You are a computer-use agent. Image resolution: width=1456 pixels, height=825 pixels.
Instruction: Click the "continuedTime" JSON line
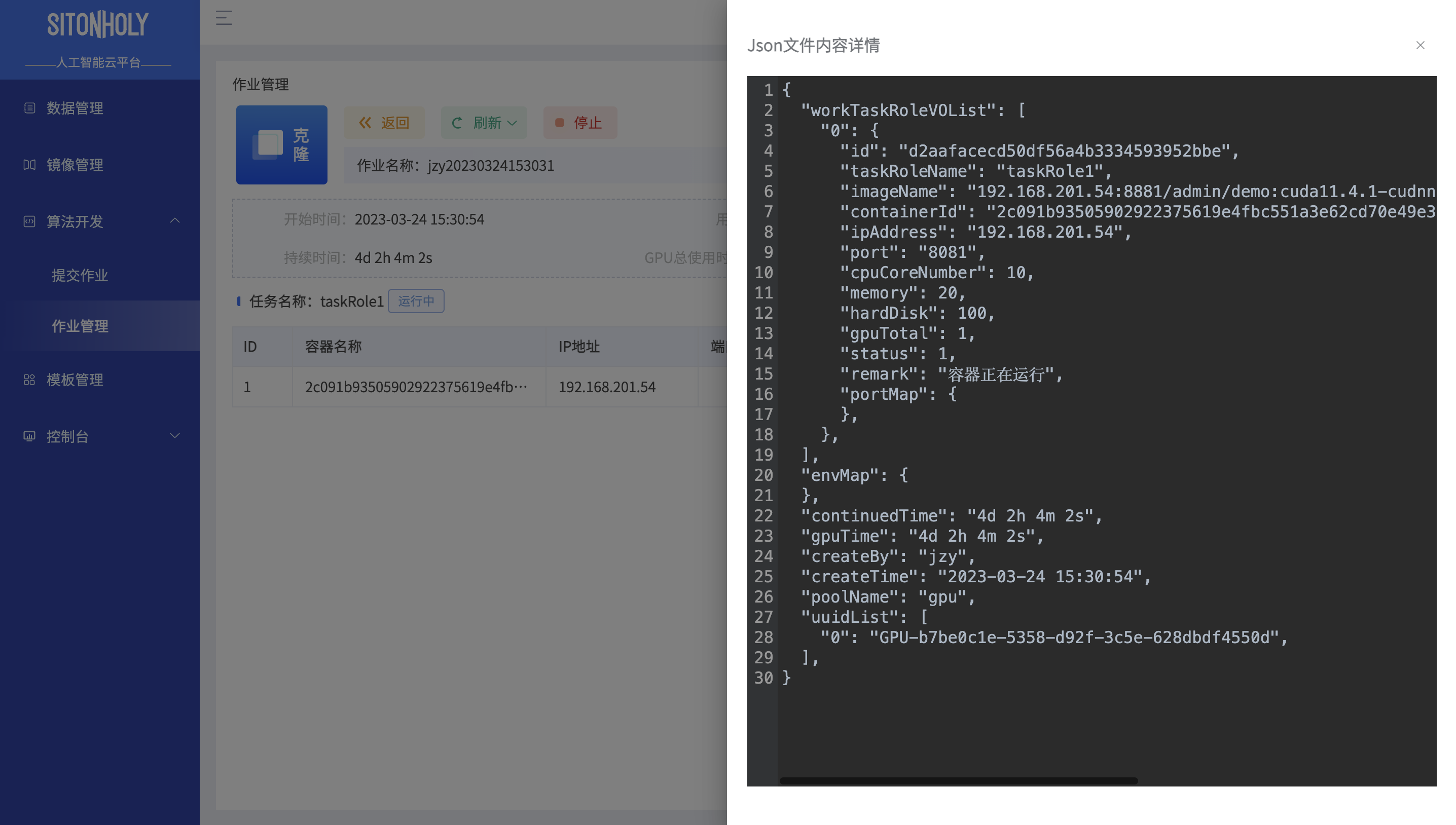pyautogui.click(x=952, y=516)
